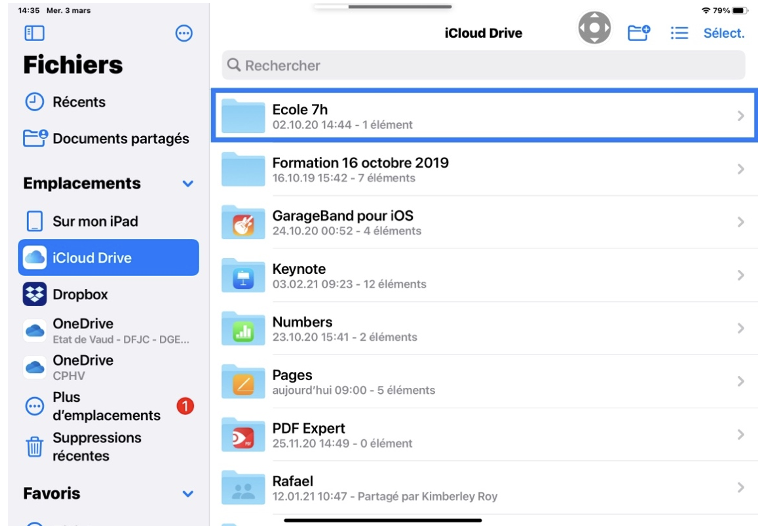Viewport: 768px width, 526px height.
Task: Open the Keynote folder icon
Action: pos(243,275)
